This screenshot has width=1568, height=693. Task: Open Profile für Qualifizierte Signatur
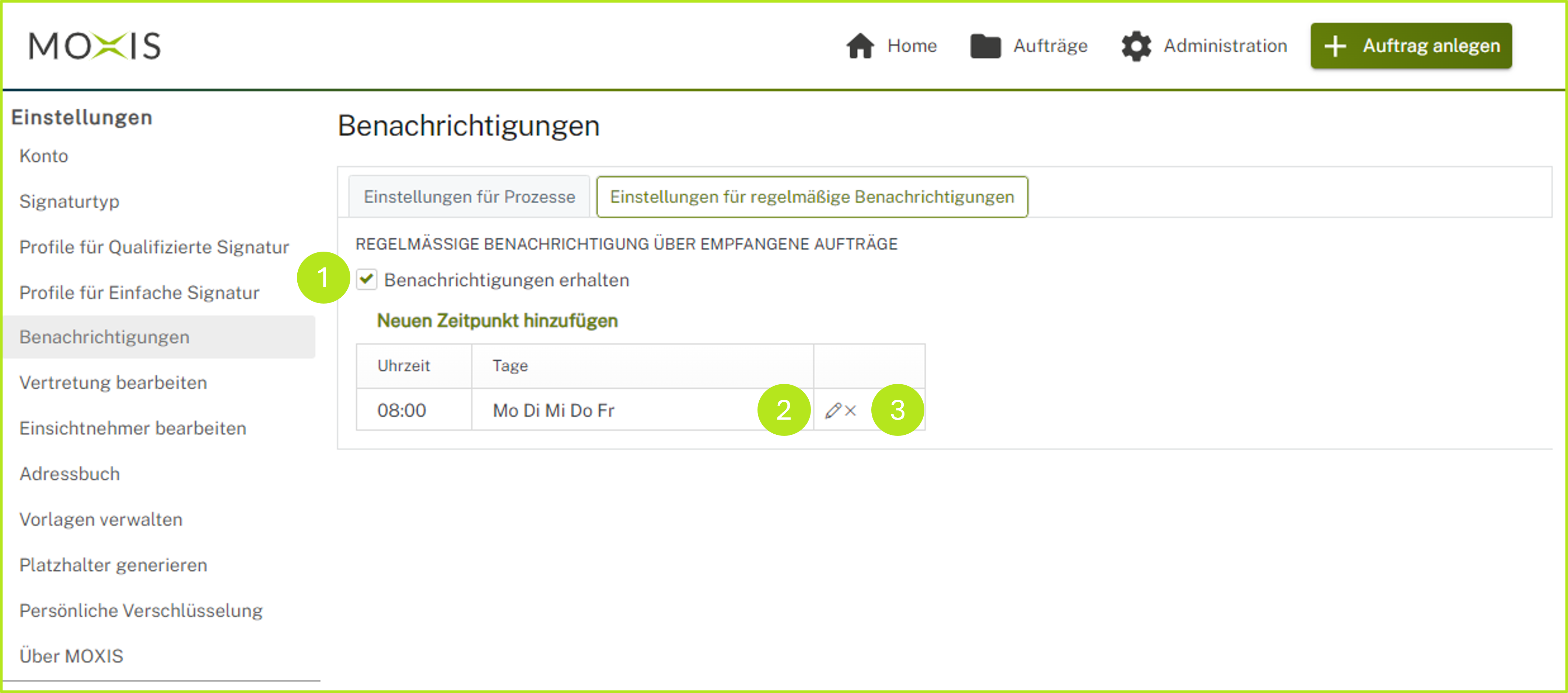point(154,247)
